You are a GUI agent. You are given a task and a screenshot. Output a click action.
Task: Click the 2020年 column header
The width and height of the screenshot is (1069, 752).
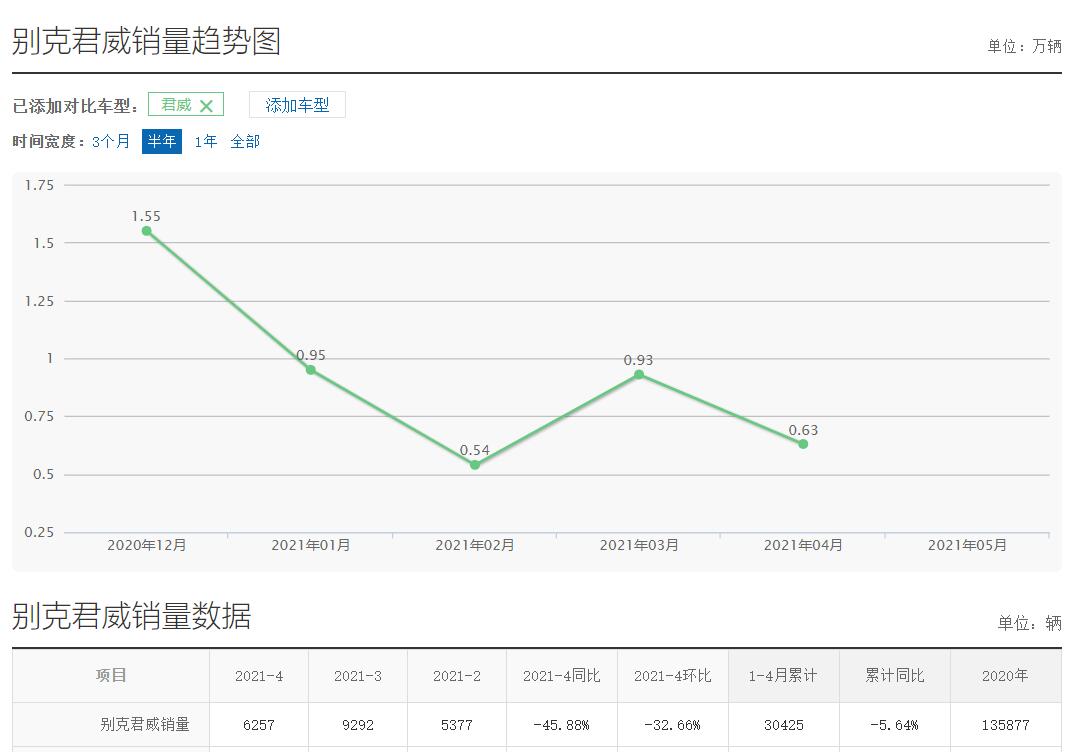click(x=1005, y=676)
